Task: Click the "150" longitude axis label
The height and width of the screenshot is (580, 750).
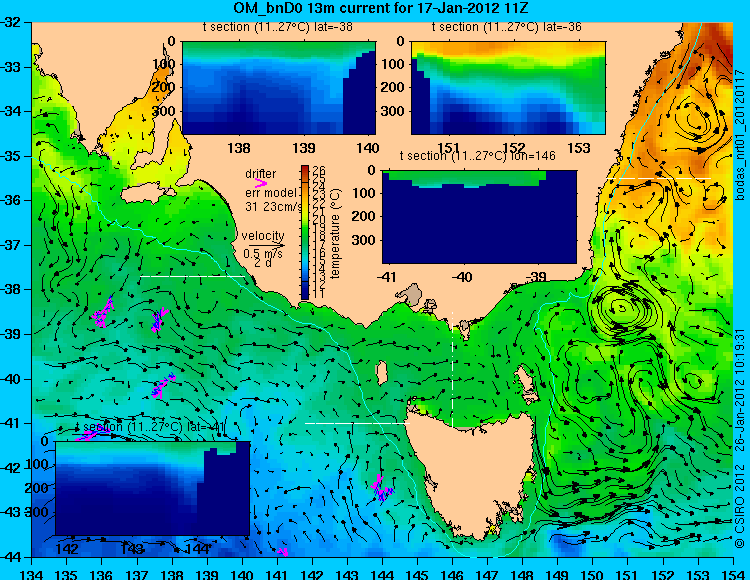Action: [593, 574]
